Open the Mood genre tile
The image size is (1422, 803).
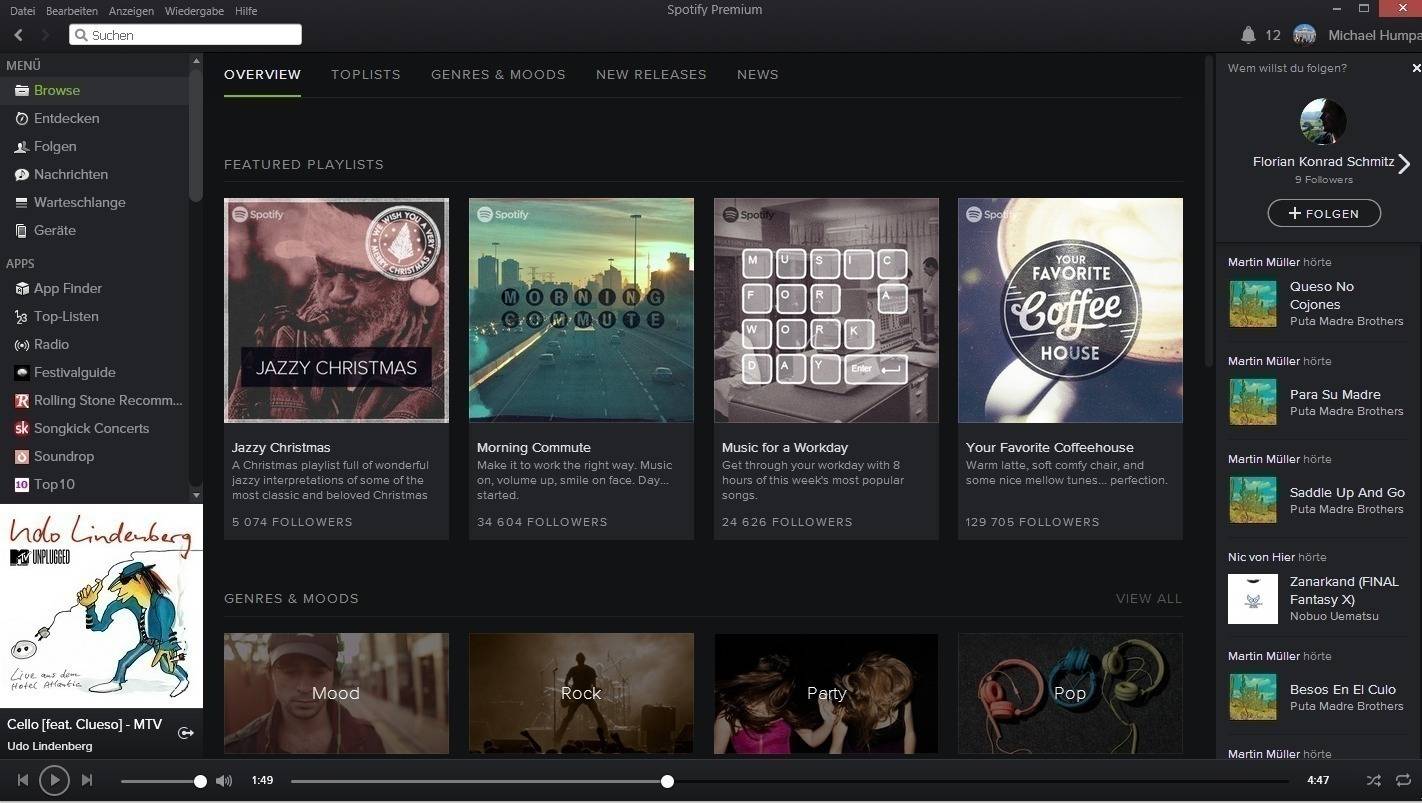click(x=336, y=693)
